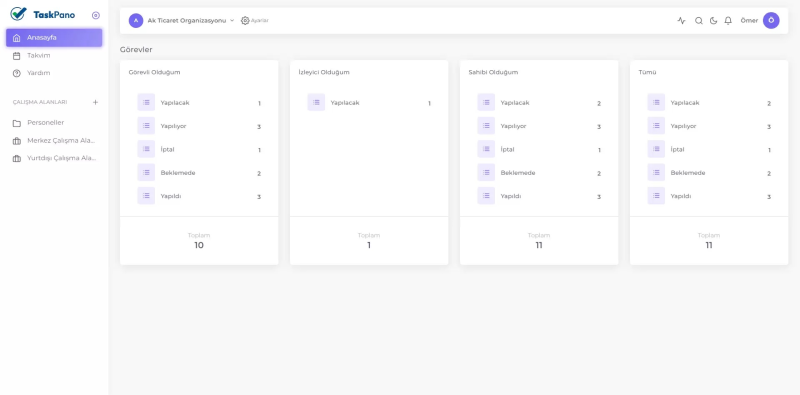
Task: Click Toplam 10 in Görevli Olduğum card
Action: [x=199, y=241]
